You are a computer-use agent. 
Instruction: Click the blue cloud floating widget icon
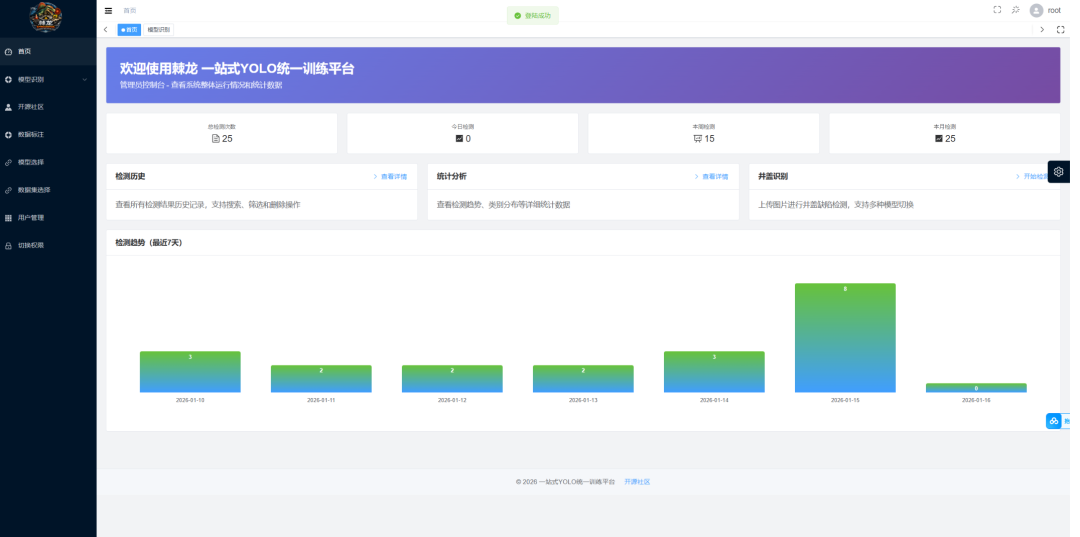click(x=1054, y=421)
